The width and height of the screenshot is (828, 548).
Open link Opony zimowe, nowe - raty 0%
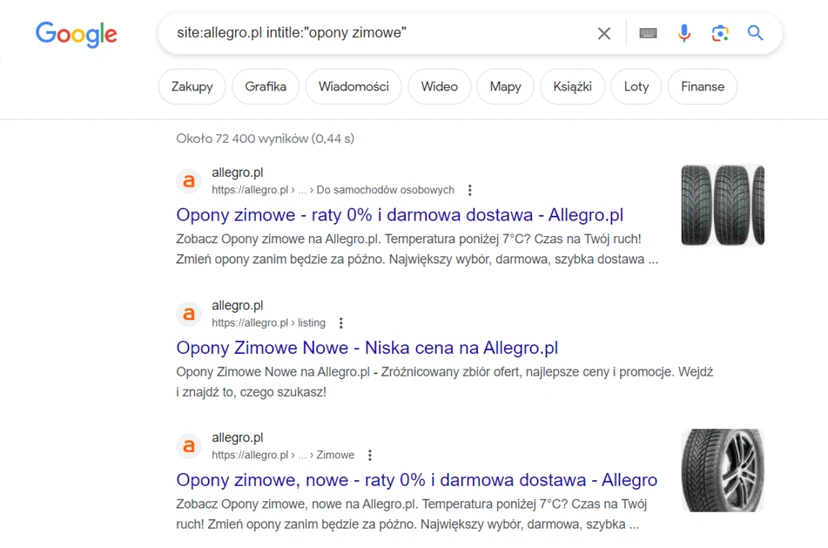point(417,480)
